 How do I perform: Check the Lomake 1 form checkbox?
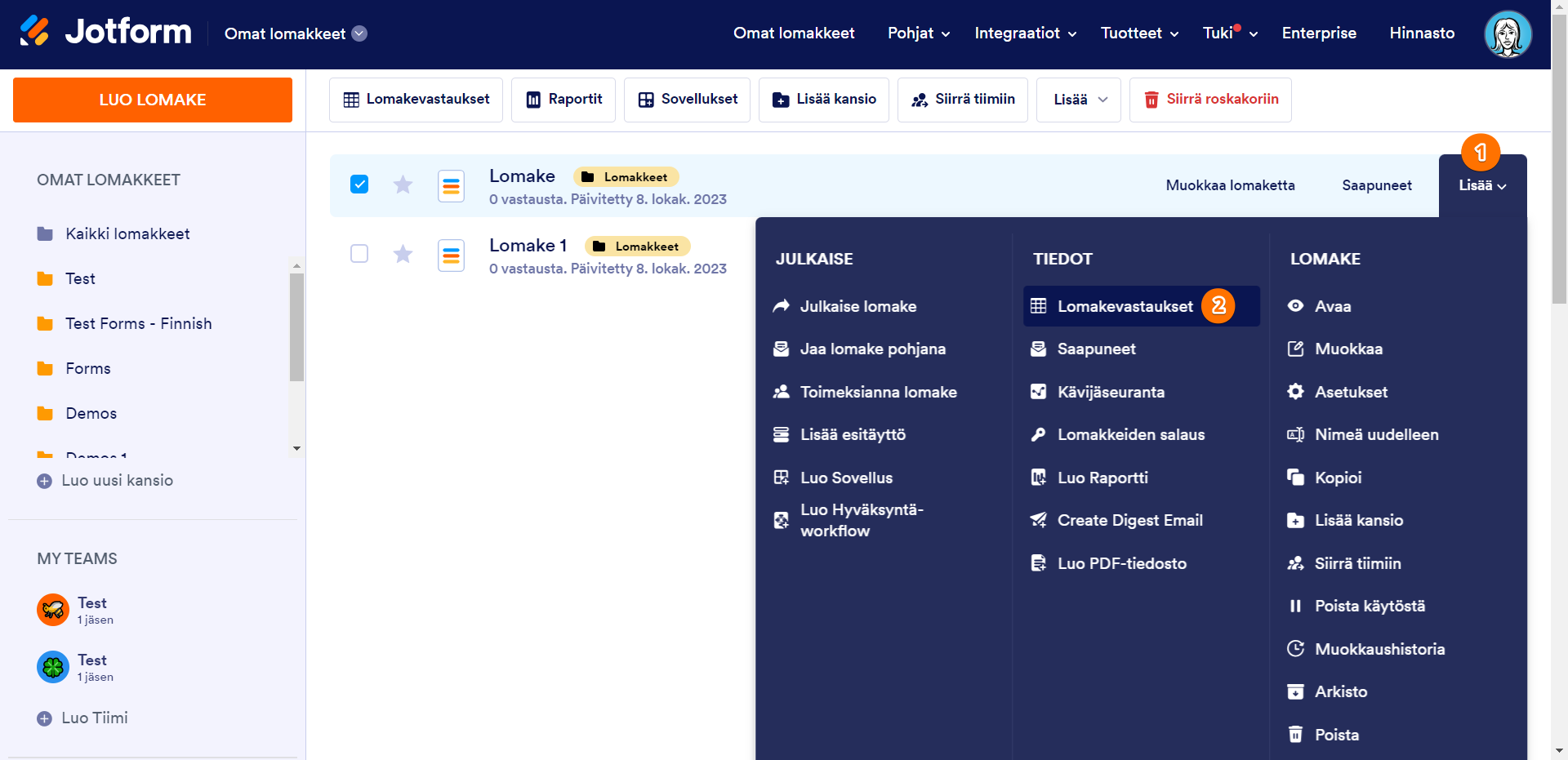[359, 254]
